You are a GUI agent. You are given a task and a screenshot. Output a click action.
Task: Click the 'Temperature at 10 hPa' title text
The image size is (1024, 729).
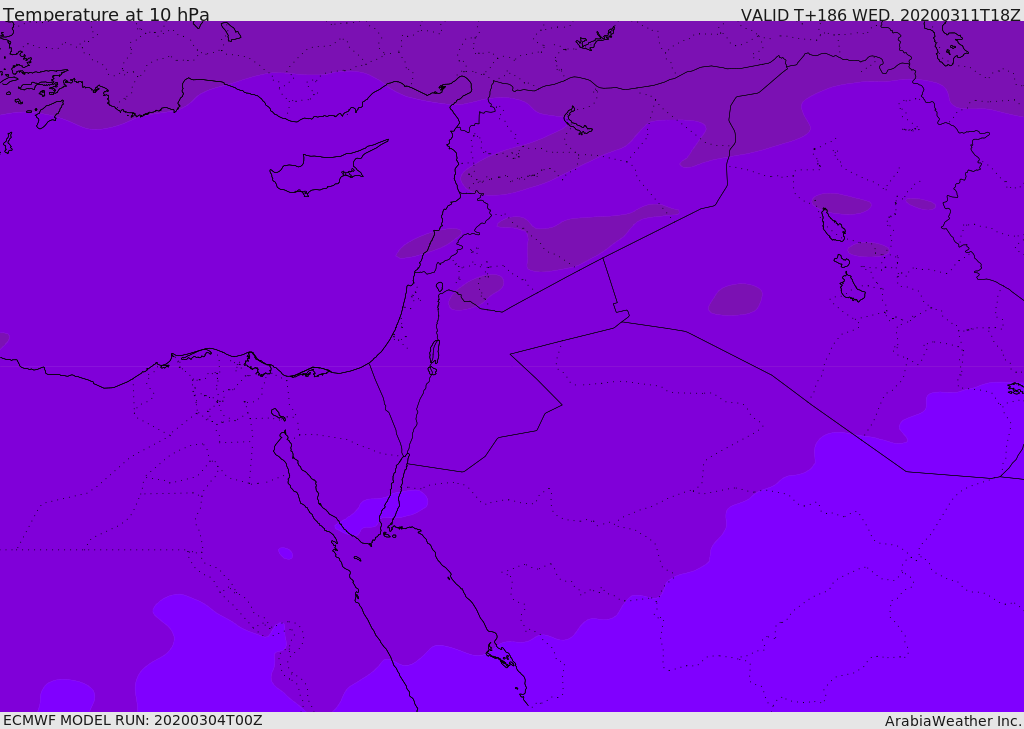106,14
